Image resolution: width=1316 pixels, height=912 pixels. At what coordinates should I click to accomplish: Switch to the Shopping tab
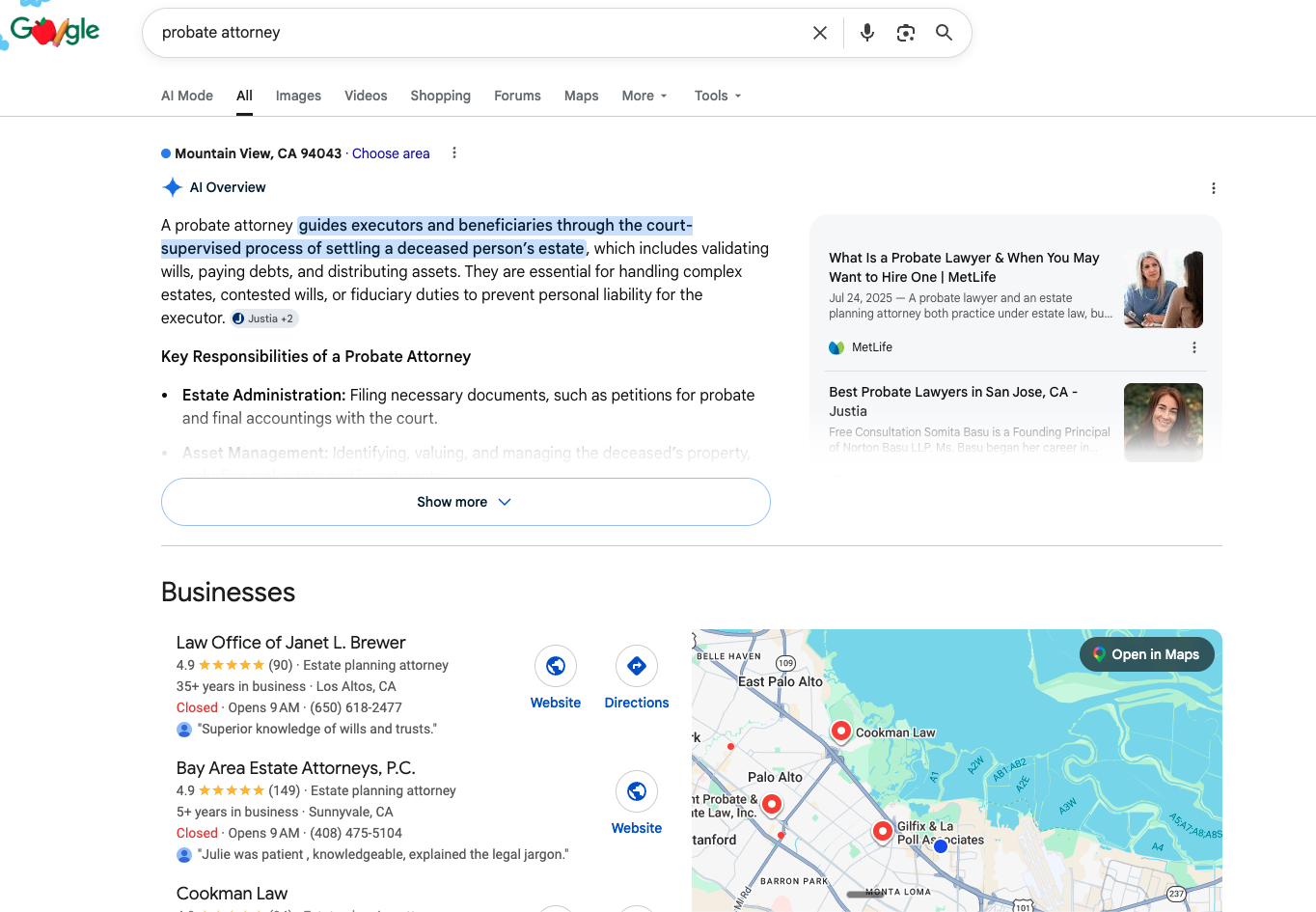pyautogui.click(x=440, y=96)
